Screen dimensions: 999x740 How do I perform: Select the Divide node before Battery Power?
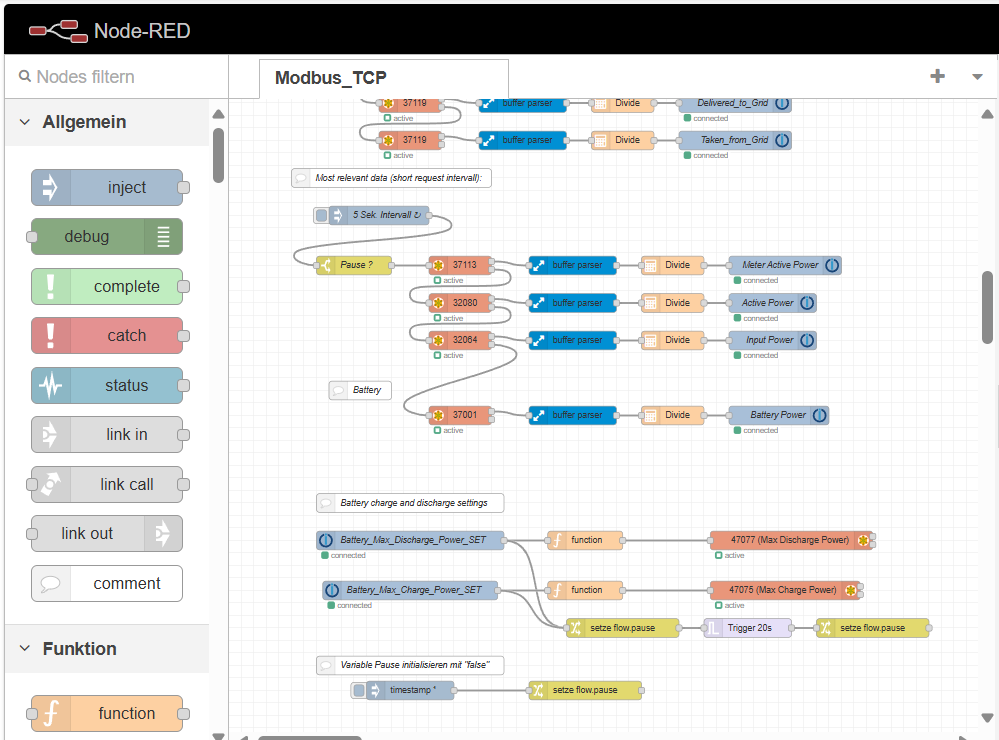coord(673,415)
